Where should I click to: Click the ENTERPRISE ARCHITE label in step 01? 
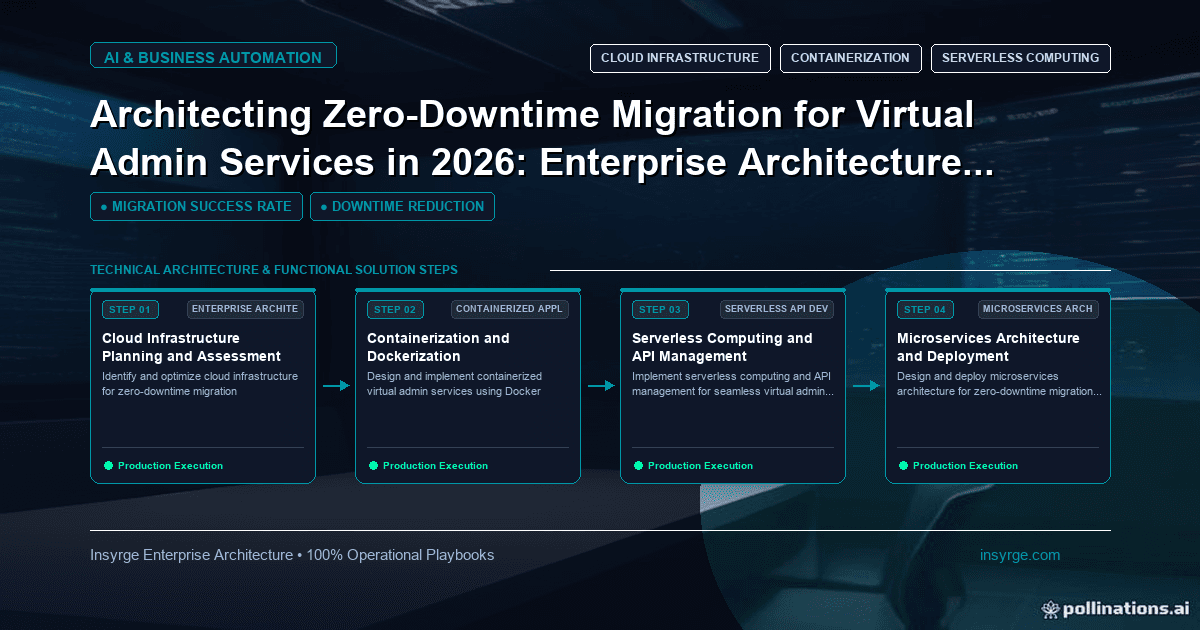click(245, 309)
